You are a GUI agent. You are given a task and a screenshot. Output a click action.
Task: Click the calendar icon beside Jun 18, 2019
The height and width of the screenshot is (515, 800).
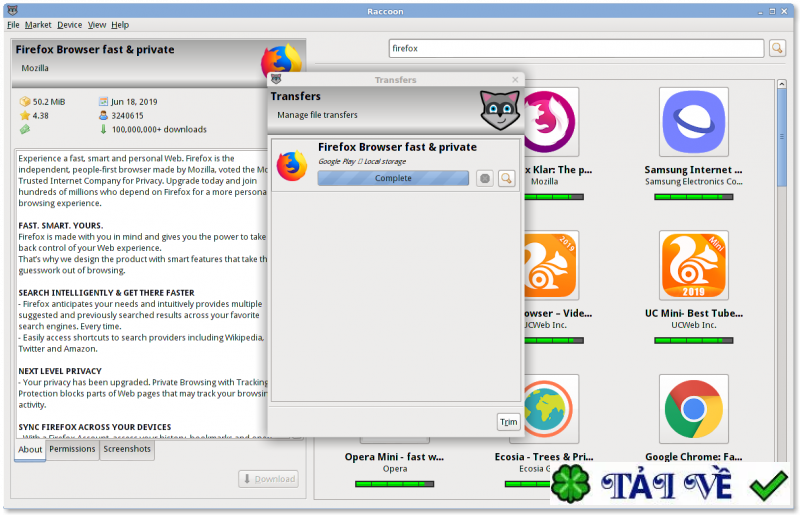click(104, 102)
